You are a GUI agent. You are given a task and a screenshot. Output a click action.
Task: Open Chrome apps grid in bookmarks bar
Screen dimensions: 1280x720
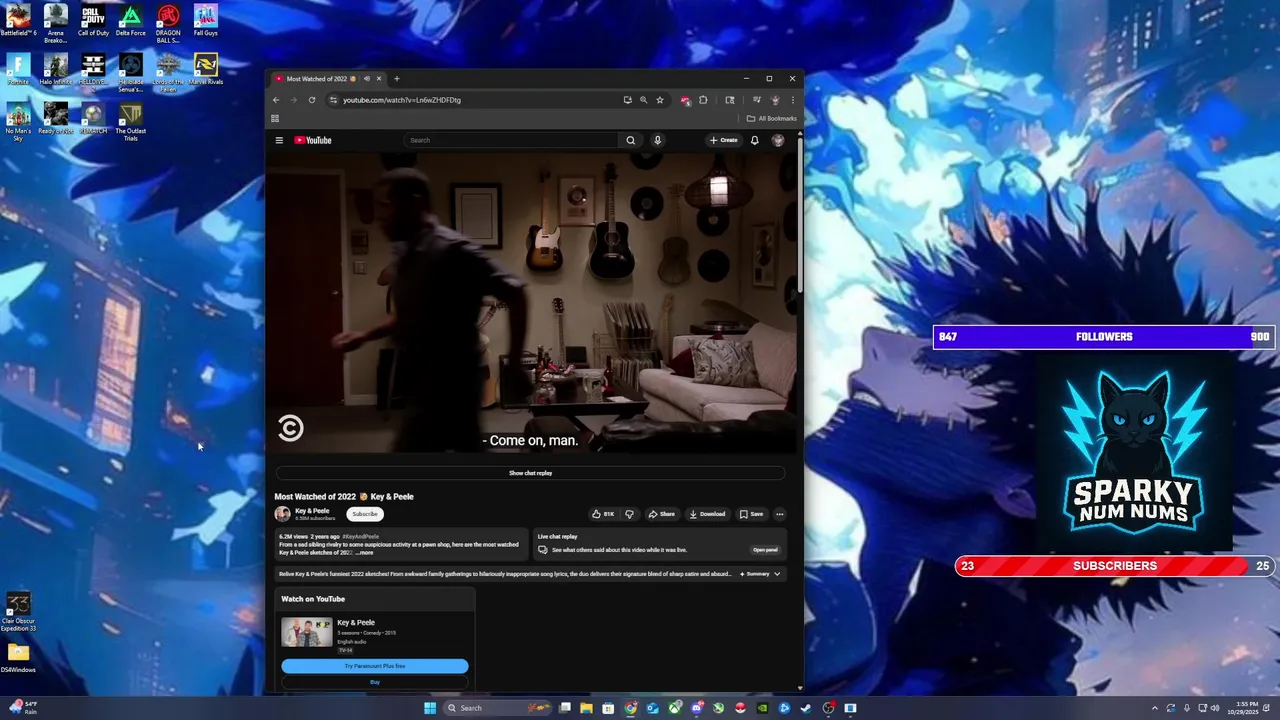click(275, 118)
